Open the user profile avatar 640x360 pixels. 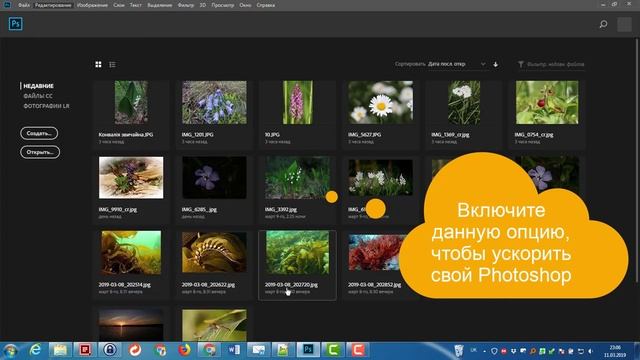(624, 24)
